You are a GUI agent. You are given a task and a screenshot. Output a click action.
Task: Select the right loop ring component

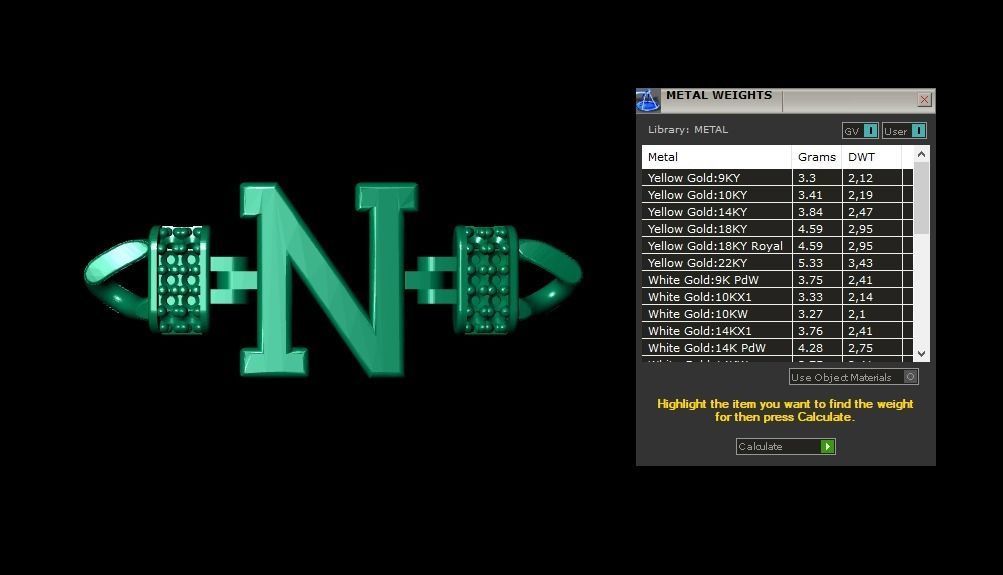point(549,278)
